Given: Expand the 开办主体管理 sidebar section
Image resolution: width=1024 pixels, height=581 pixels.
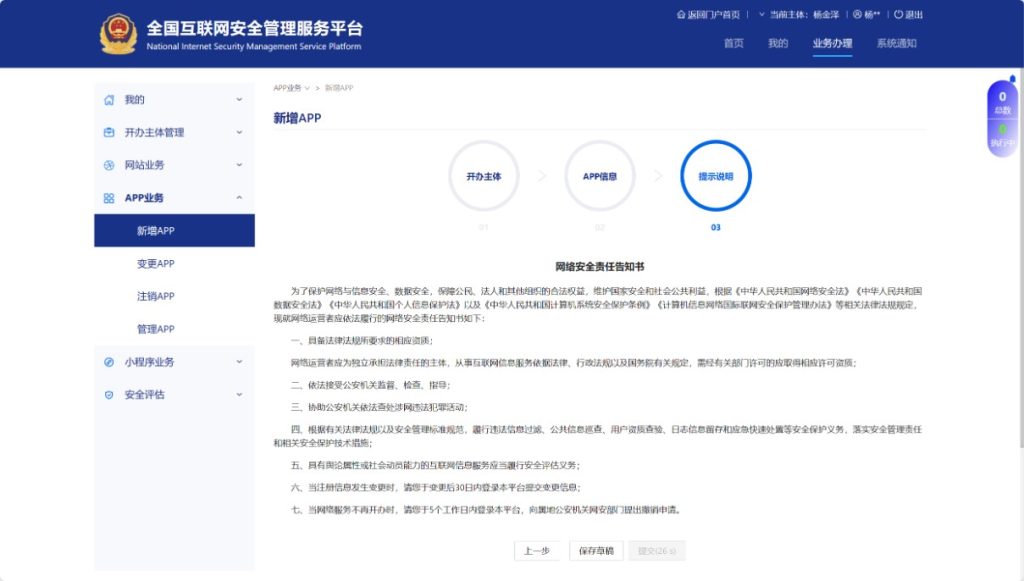Looking at the screenshot, I should pos(237,132).
